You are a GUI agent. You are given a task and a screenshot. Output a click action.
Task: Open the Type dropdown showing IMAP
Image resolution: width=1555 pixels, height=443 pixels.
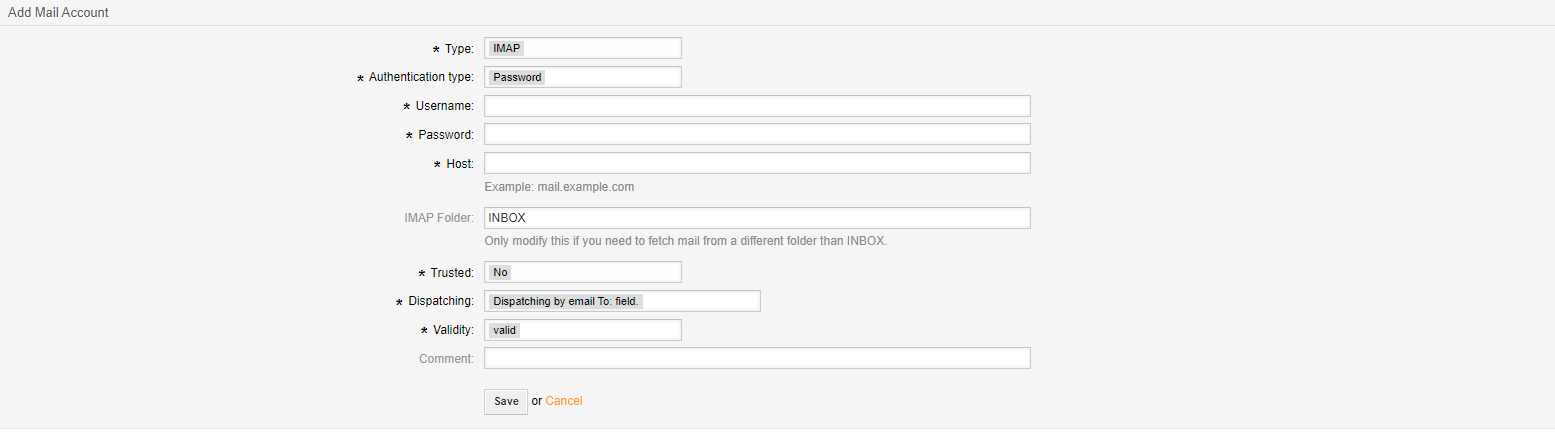click(582, 48)
